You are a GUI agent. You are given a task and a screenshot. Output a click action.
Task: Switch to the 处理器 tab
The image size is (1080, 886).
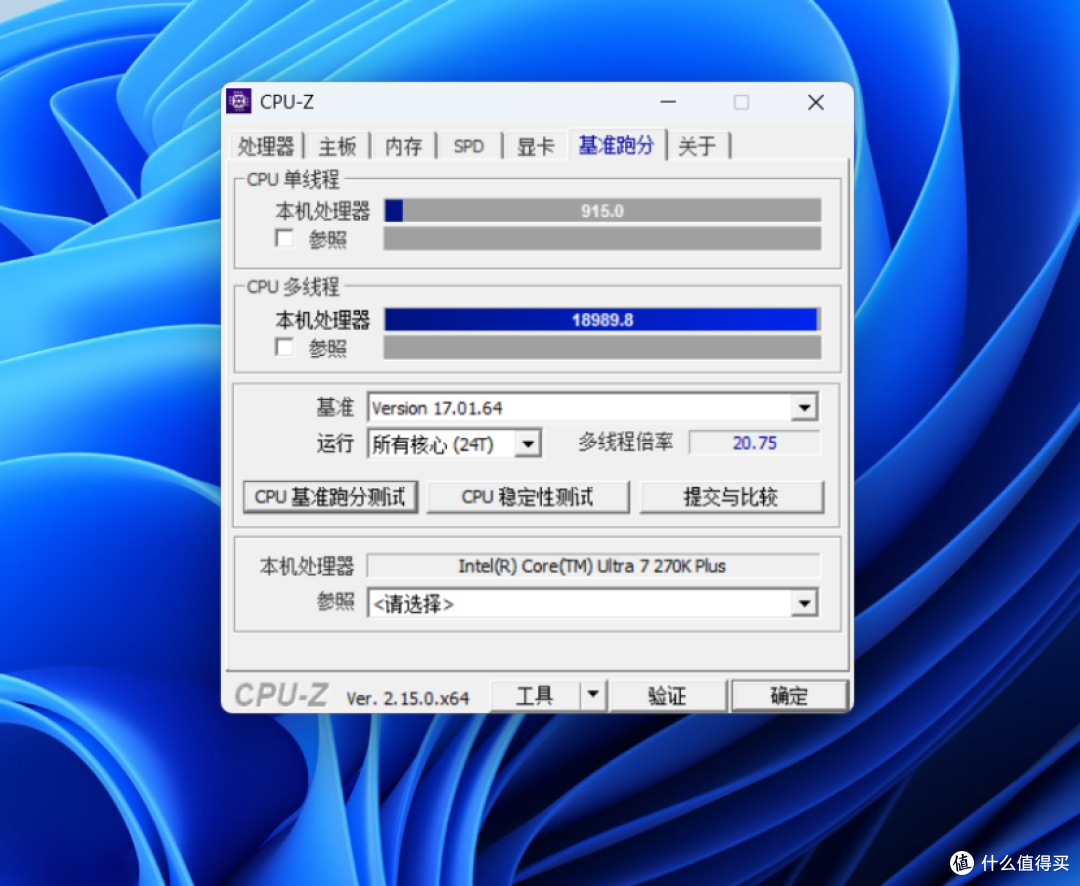(266, 146)
